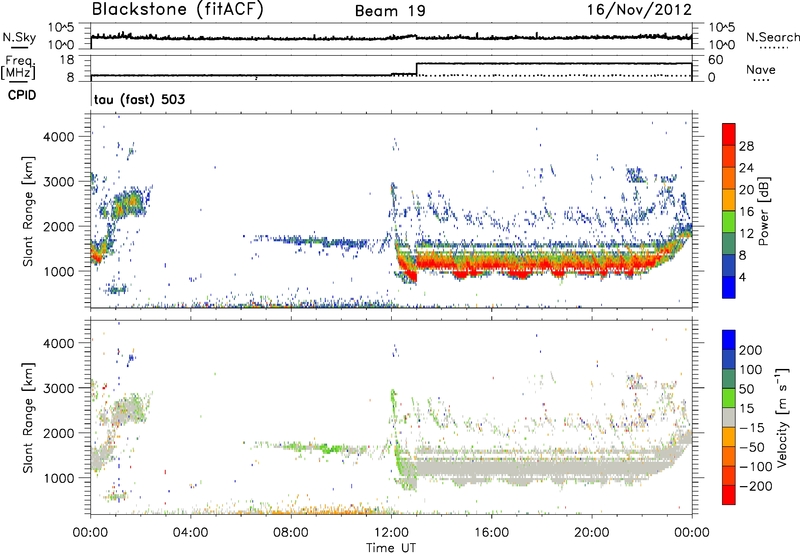The image size is (800, 554).
Task: Click the frequency step-up near 13:00 UT
Action: click(x=417, y=69)
